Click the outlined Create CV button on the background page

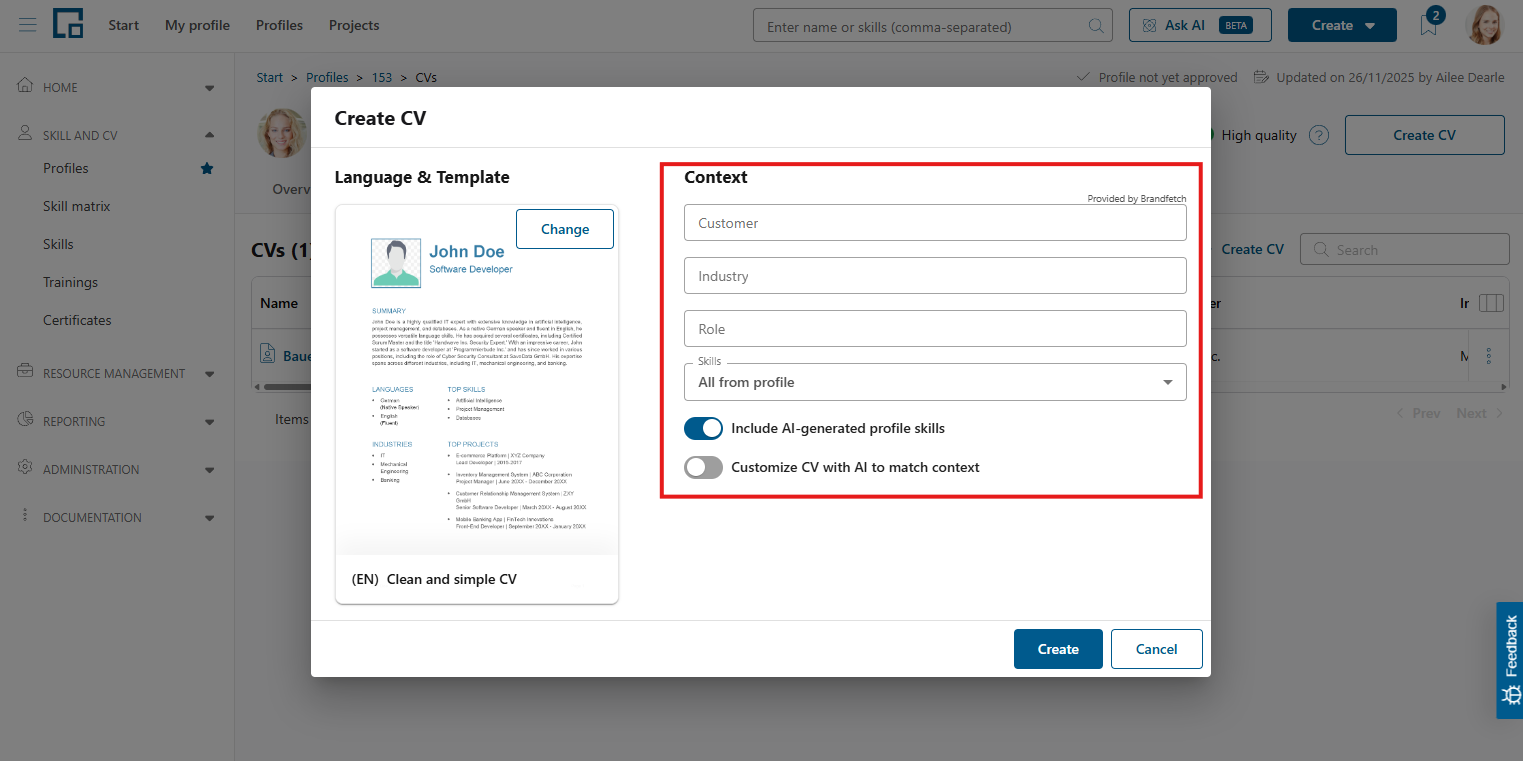click(1425, 135)
